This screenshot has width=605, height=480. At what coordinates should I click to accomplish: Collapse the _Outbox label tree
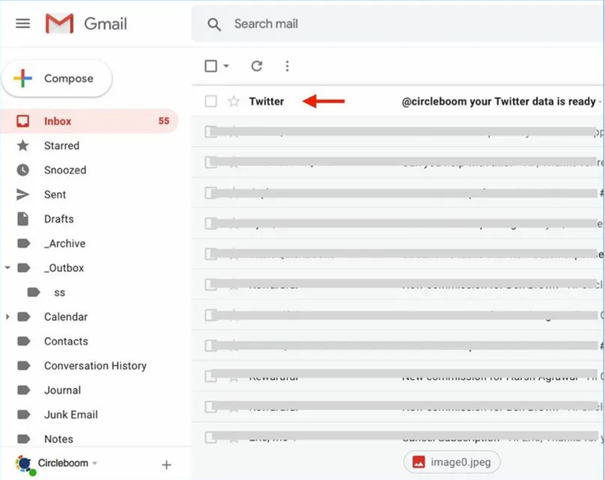[x=7, y=267]
